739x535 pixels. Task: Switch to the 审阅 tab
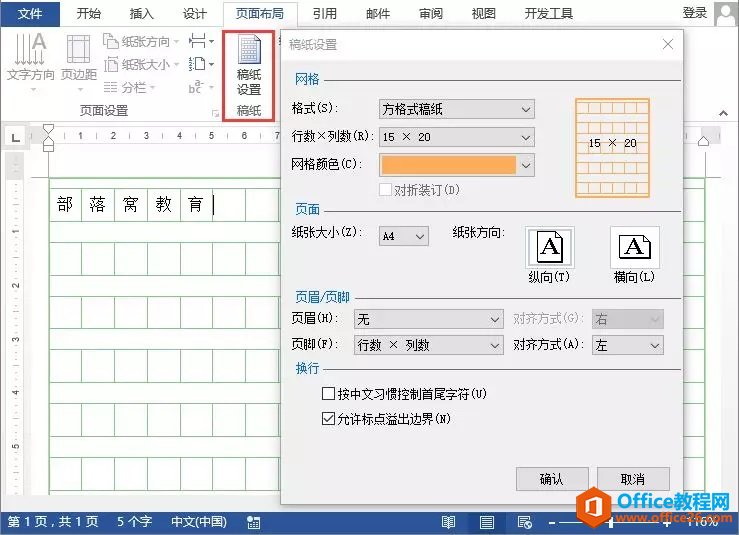431,13
